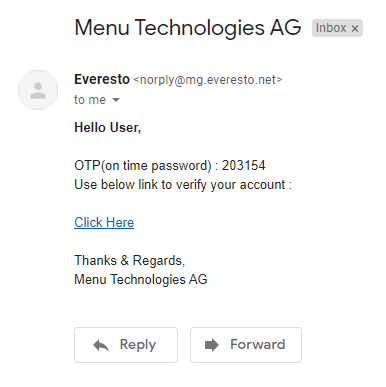Expand recipient details arrow next to "to me"
The height and width of the screenshot is (387, 386).
116,100
